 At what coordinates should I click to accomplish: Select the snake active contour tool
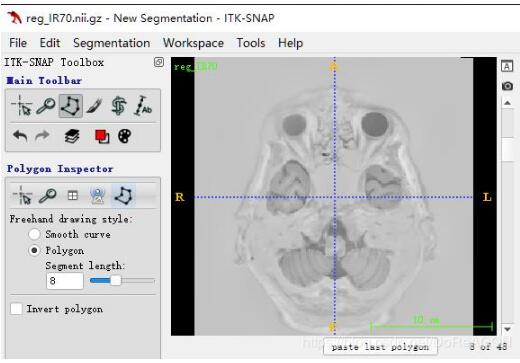tap(119, 106)
